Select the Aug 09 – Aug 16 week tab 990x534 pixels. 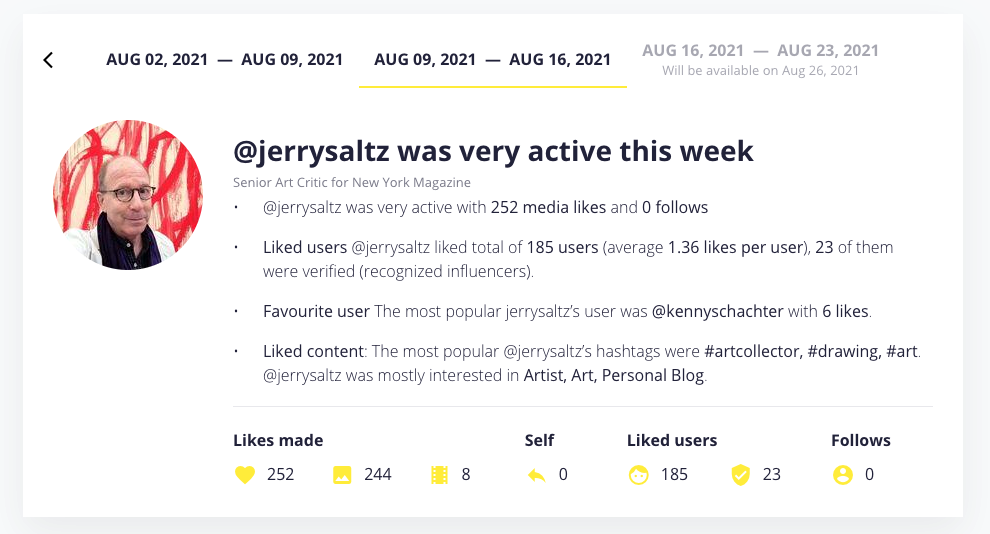pyautogui.click(x=492, y=60)
